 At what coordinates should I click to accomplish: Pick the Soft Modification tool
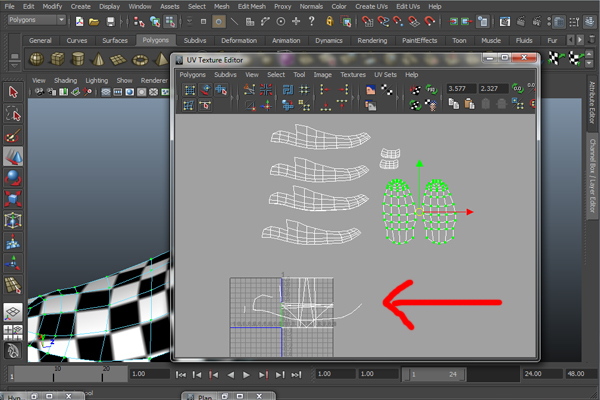13,242
